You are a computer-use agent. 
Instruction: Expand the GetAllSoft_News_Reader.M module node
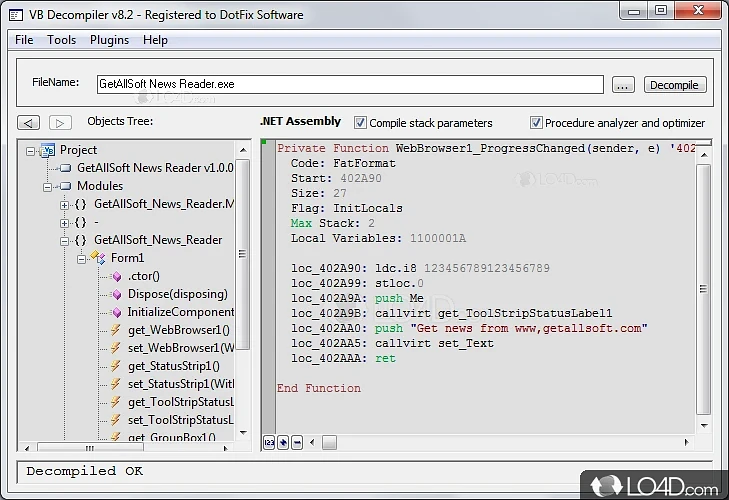pos(64,204)
